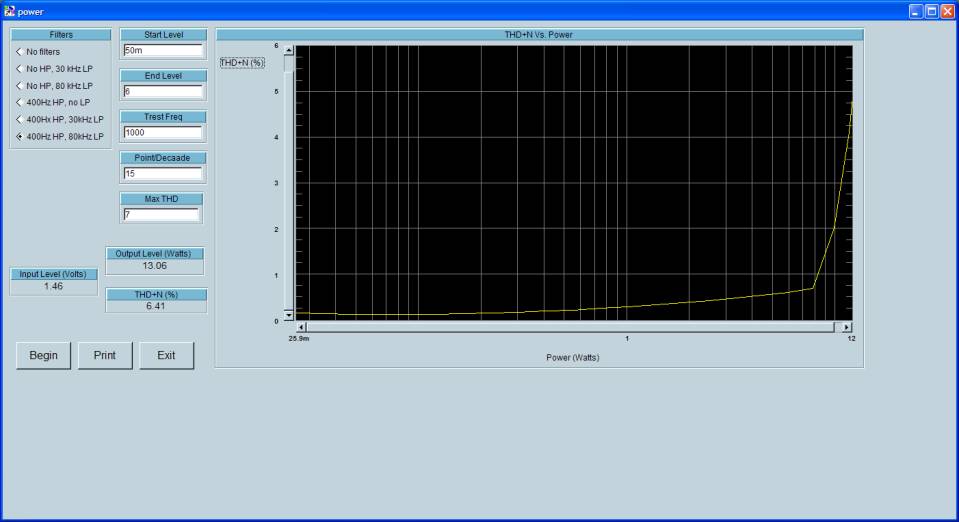Click the Trest Freq input box
The image size is (959, 522).
[161, 132]
